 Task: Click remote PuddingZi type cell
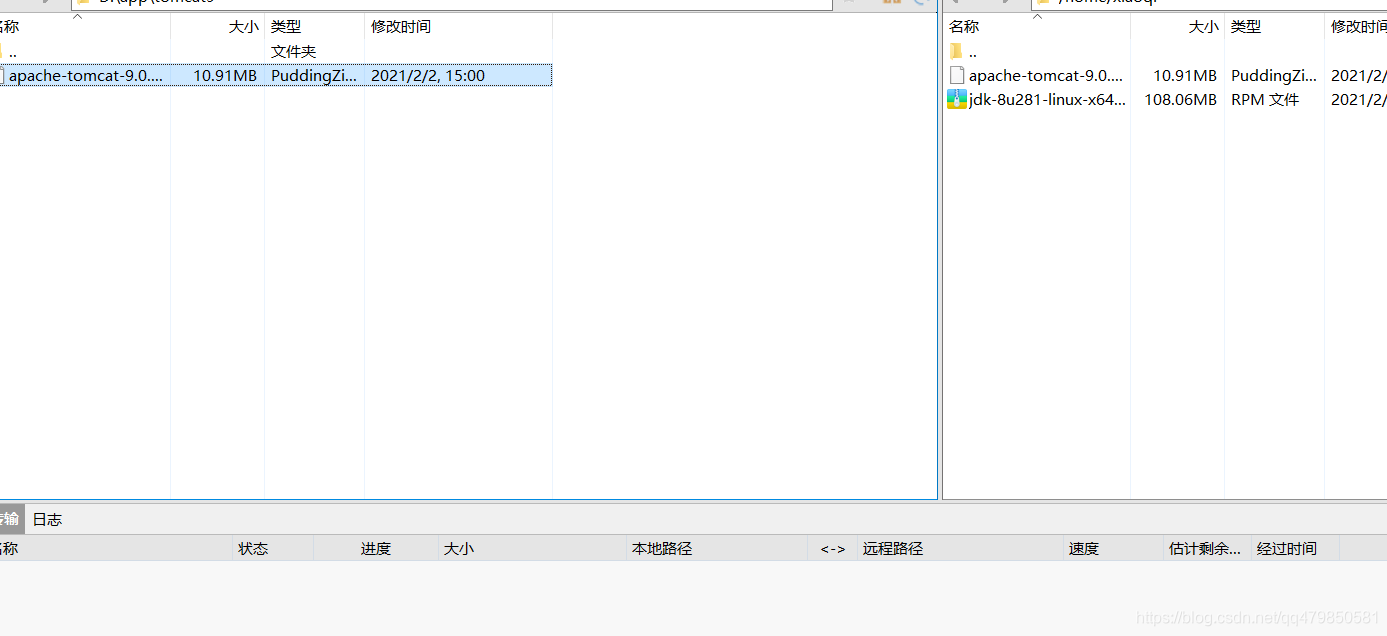point(1274,75)
